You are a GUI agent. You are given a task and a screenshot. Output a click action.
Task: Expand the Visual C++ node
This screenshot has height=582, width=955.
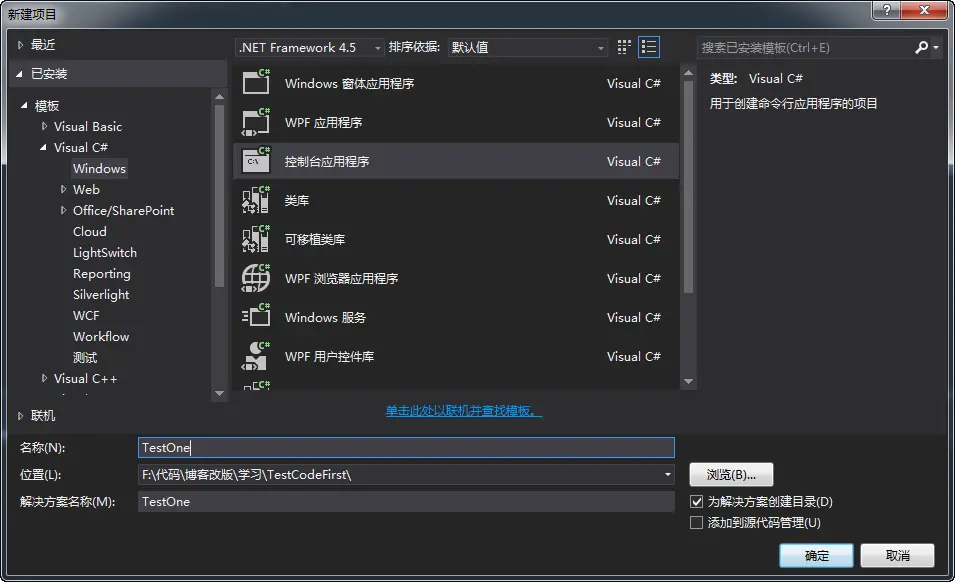point(44,378)
